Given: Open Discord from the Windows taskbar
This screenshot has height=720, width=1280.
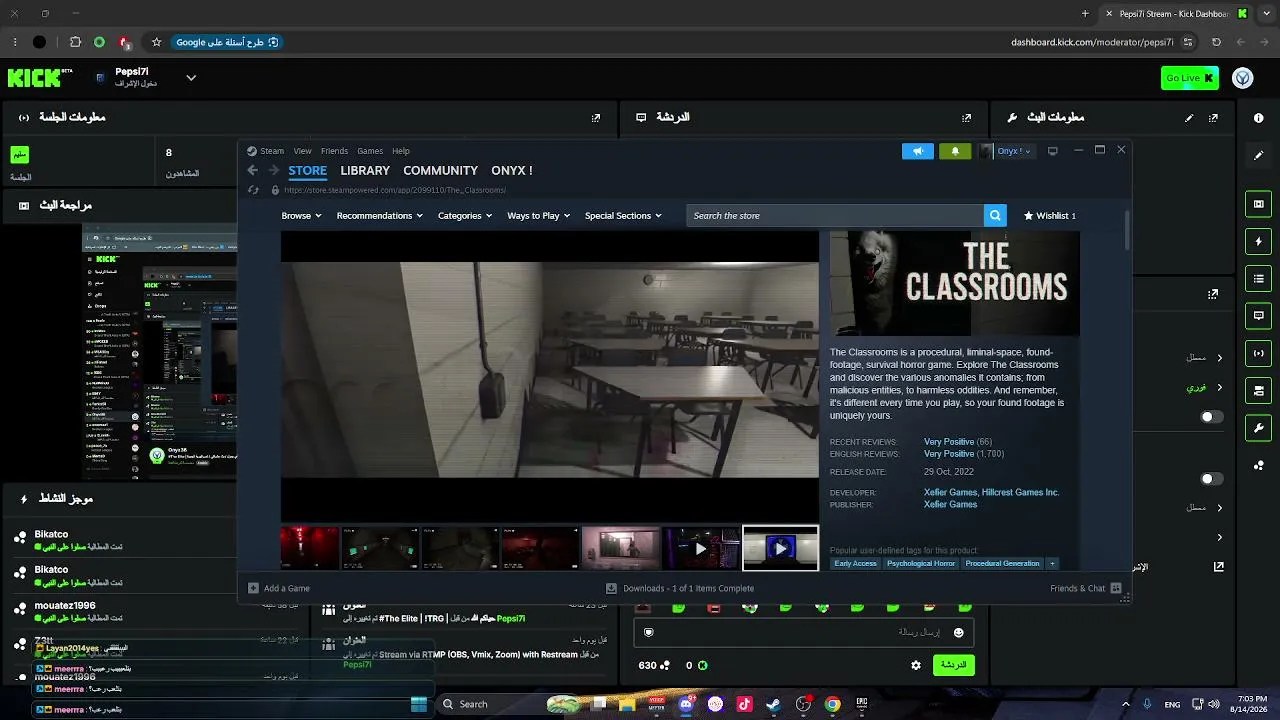Looking at the screenshot, I should [x=686, y=704].
